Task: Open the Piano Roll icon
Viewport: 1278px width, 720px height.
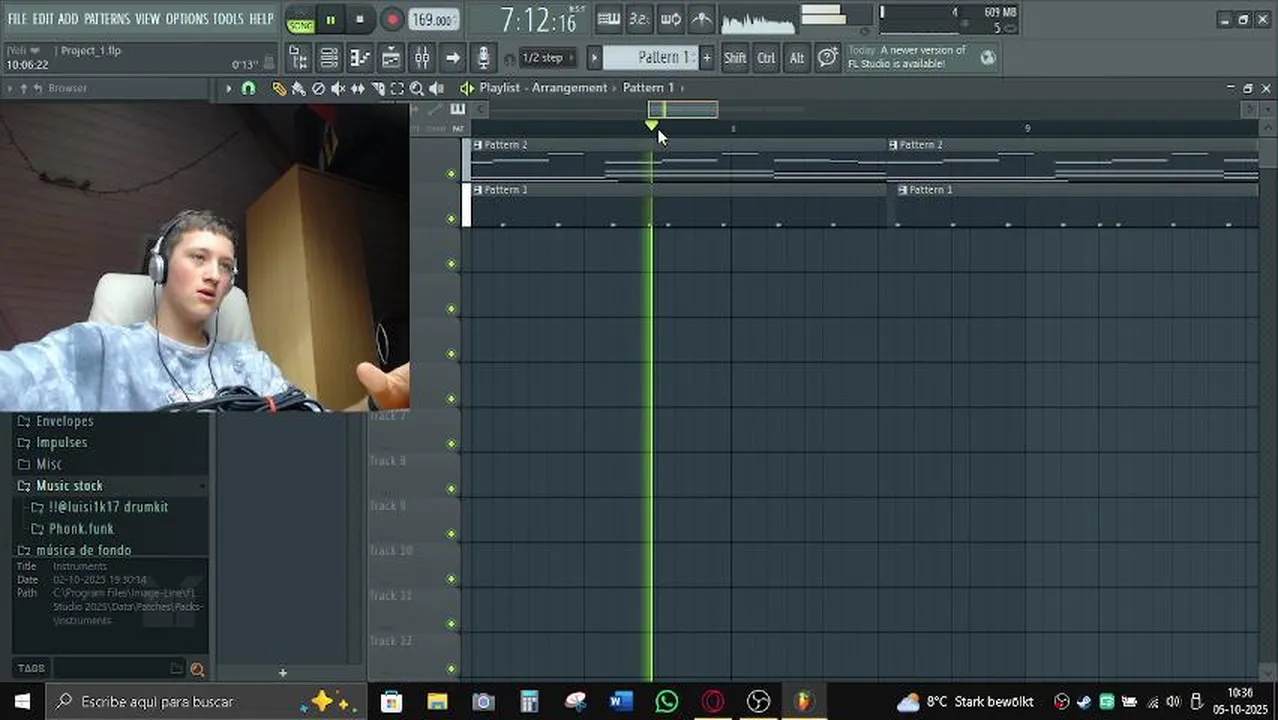Action: click(x=360, y=58)
